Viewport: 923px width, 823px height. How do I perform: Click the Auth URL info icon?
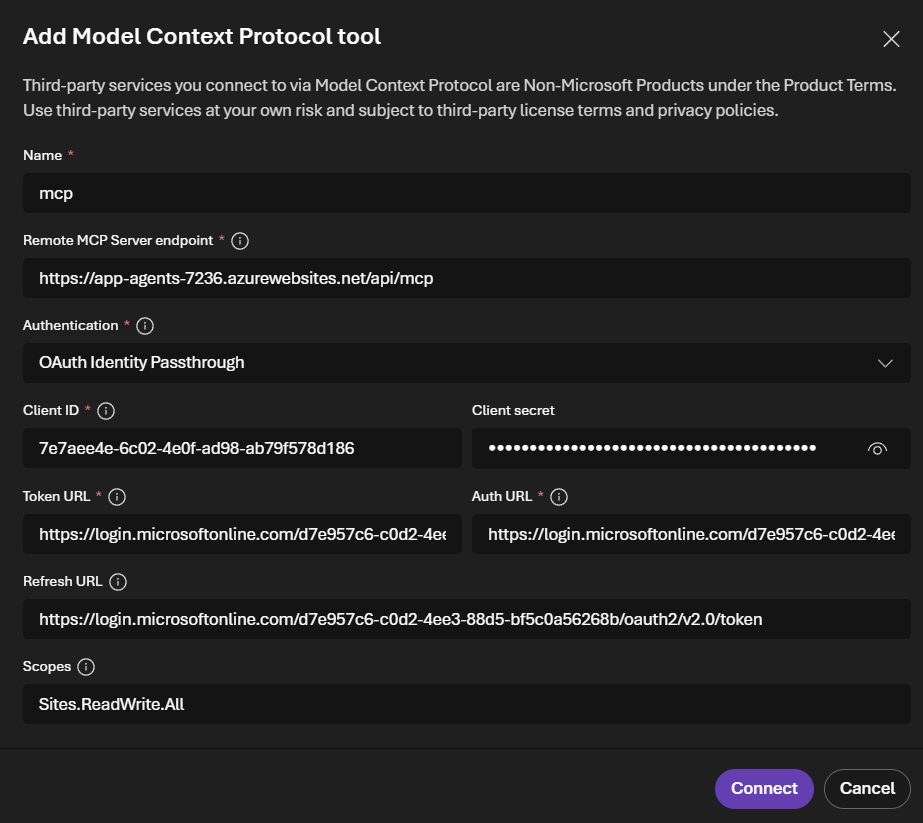560,497
